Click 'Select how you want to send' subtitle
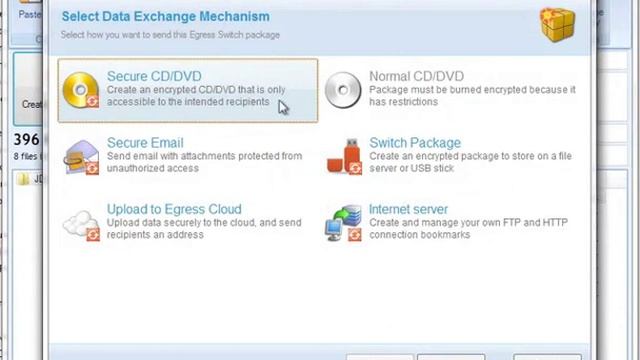Screen dimensions: 640x360 click(x=170, y=35)
